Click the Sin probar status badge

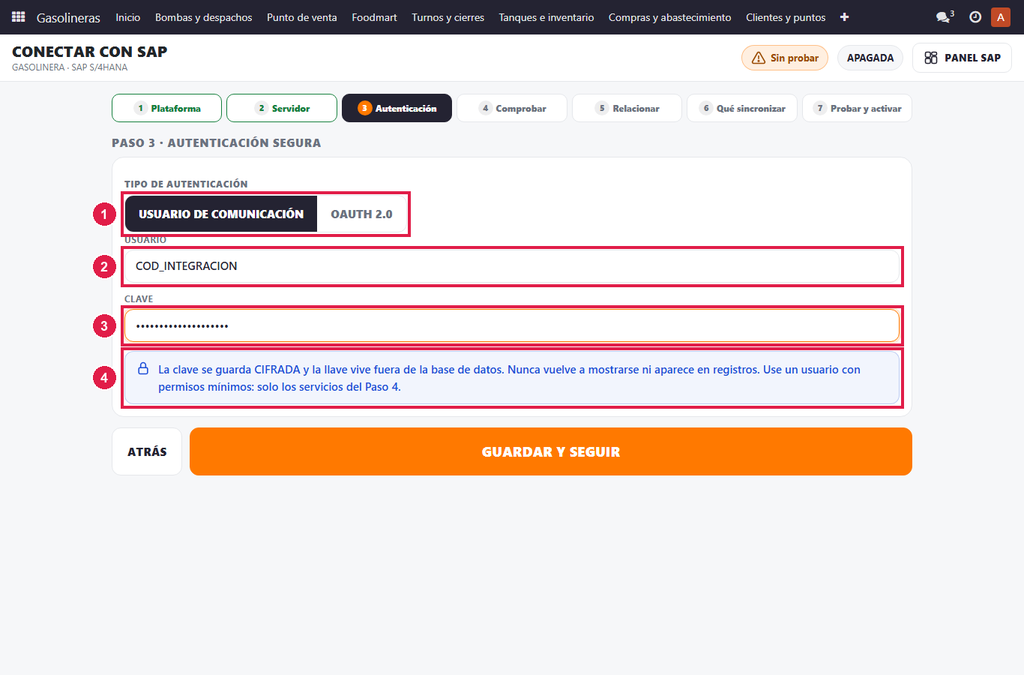784,58
